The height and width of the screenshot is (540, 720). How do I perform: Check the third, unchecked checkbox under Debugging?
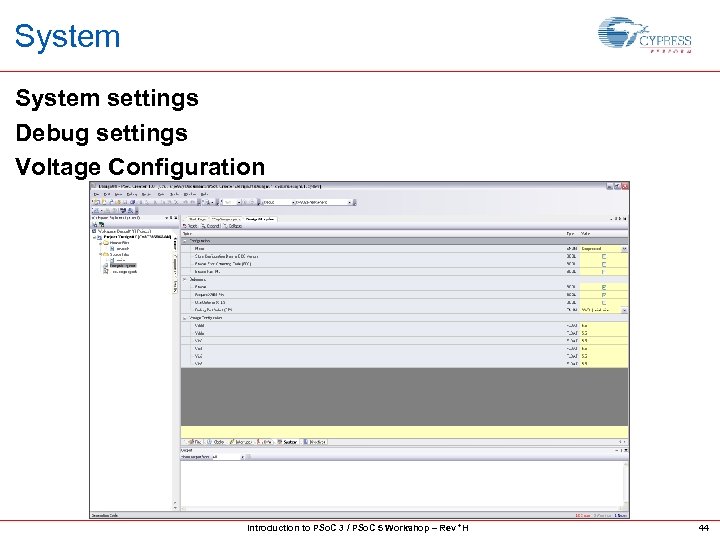604,303
